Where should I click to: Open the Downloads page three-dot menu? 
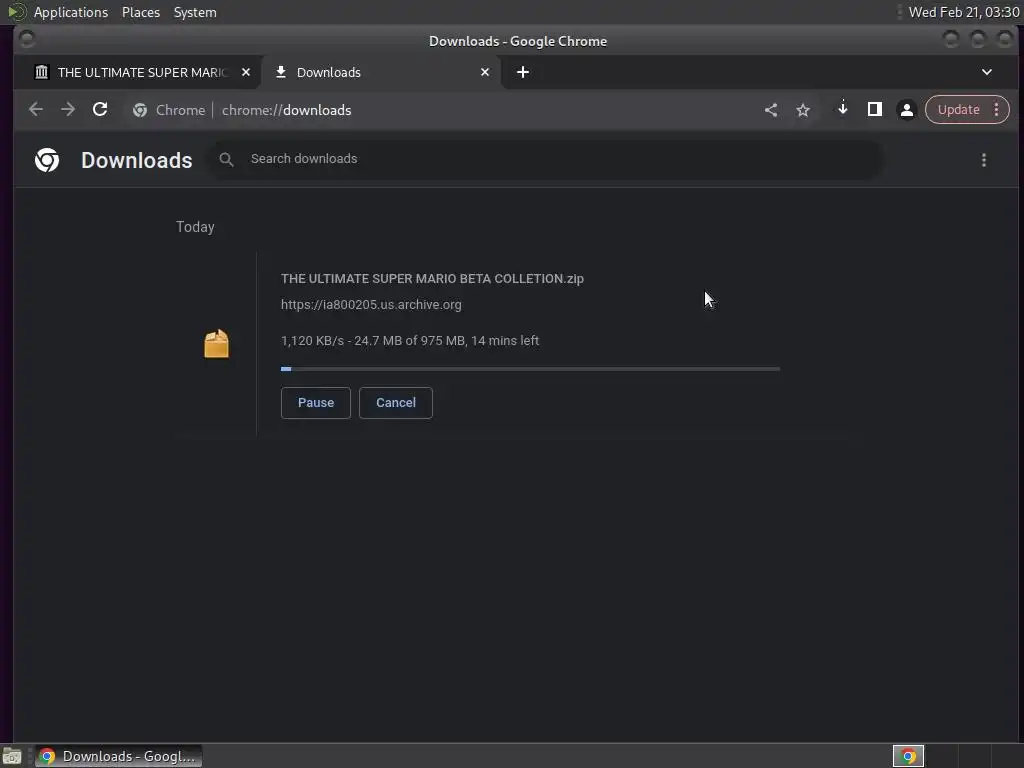984,160
